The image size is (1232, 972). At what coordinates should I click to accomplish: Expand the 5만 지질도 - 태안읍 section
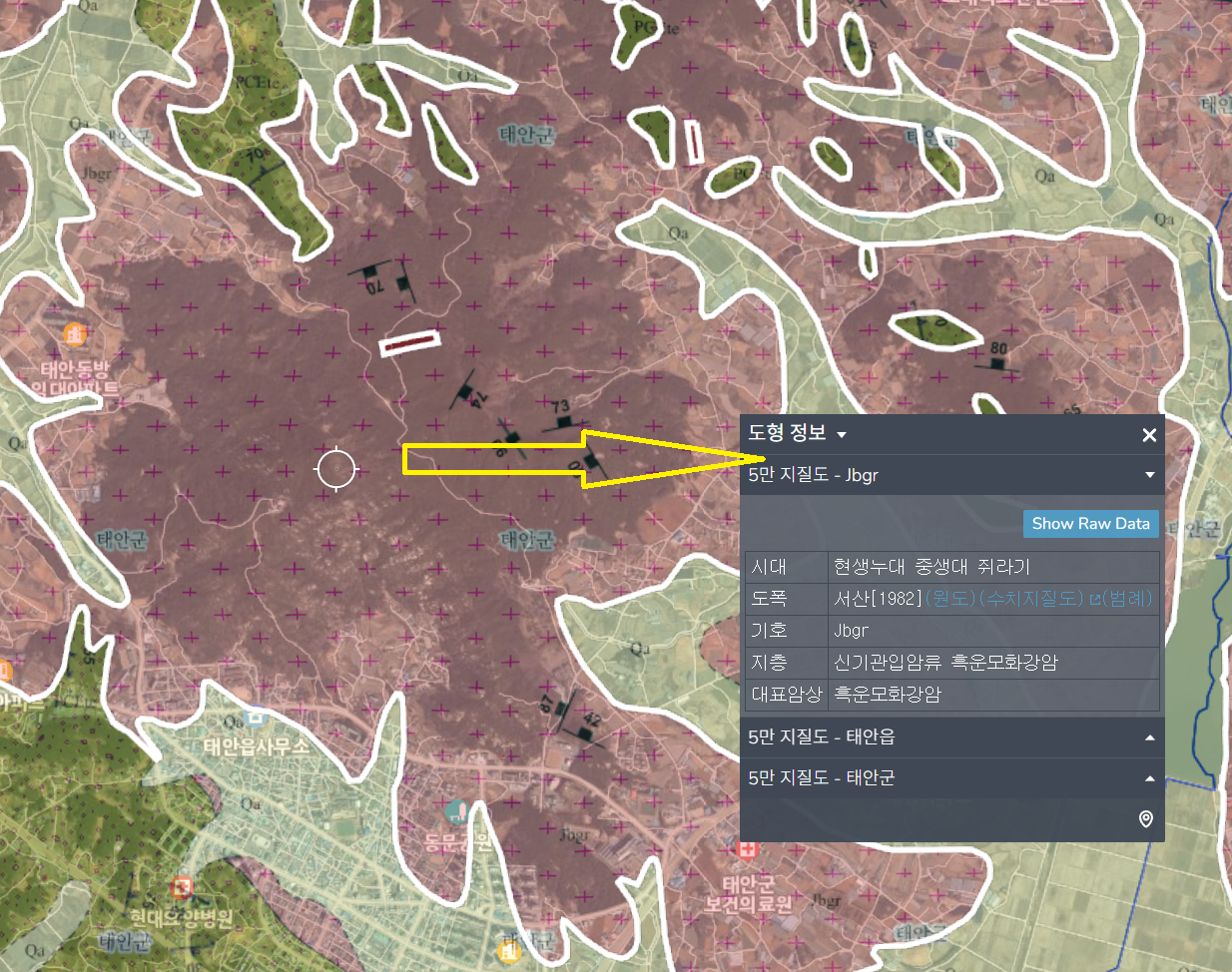pyautogui.click(x=1149, y=737)
